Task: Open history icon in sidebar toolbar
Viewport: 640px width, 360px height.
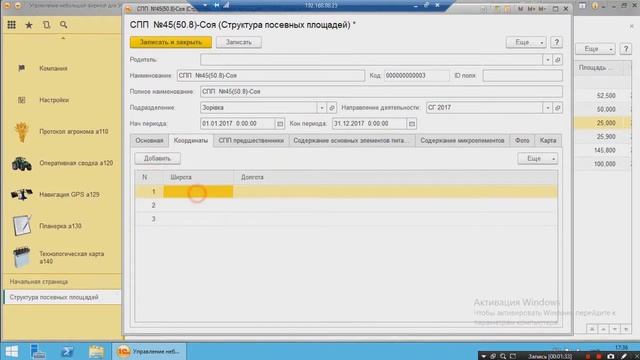Action: pos(46,25)
